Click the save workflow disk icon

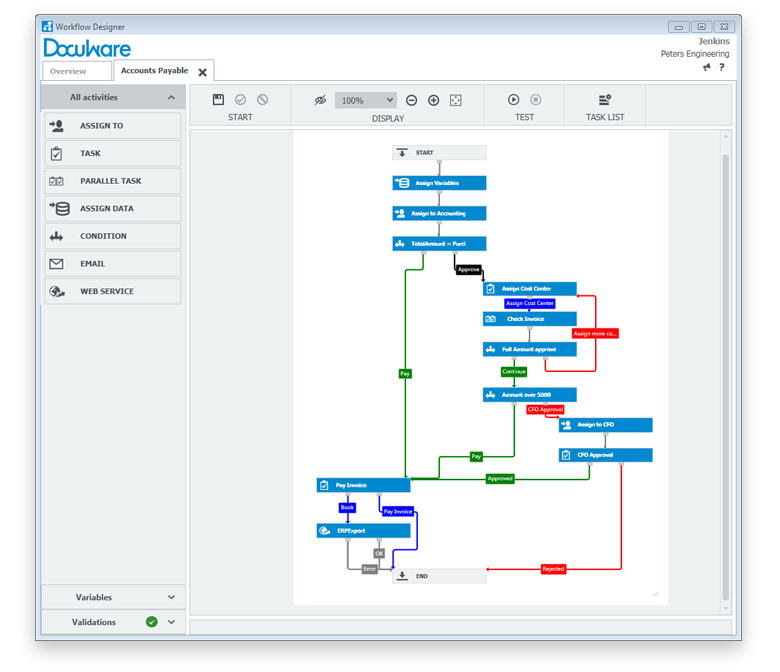point(219,100)
